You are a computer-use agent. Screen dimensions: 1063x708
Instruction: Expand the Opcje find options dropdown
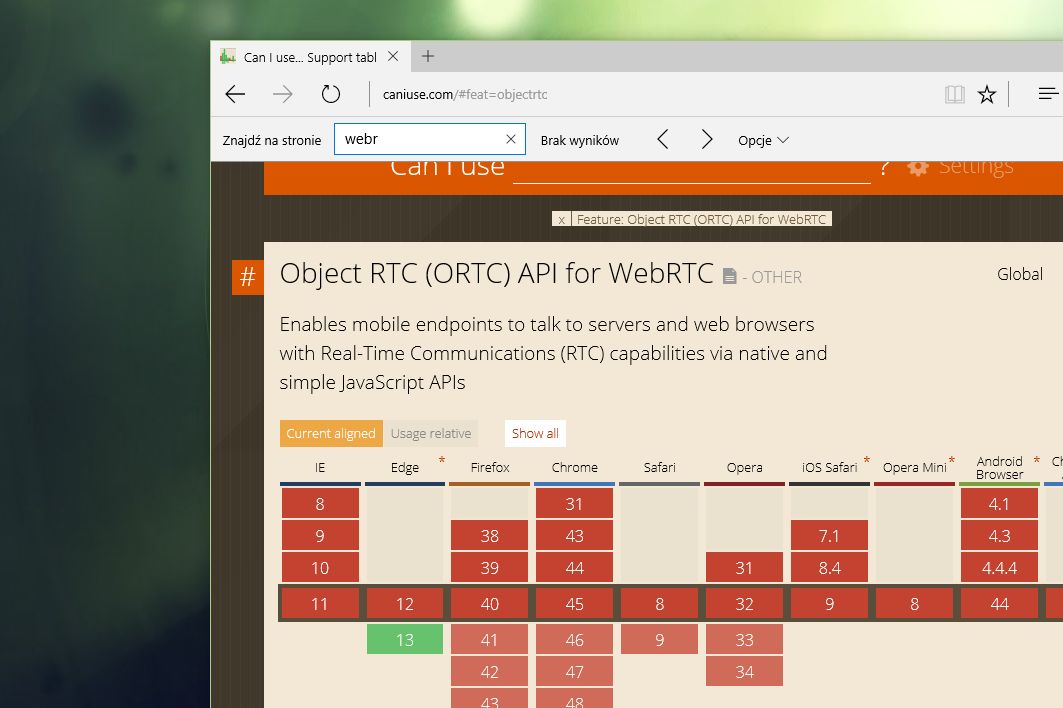tap(763, 140)
